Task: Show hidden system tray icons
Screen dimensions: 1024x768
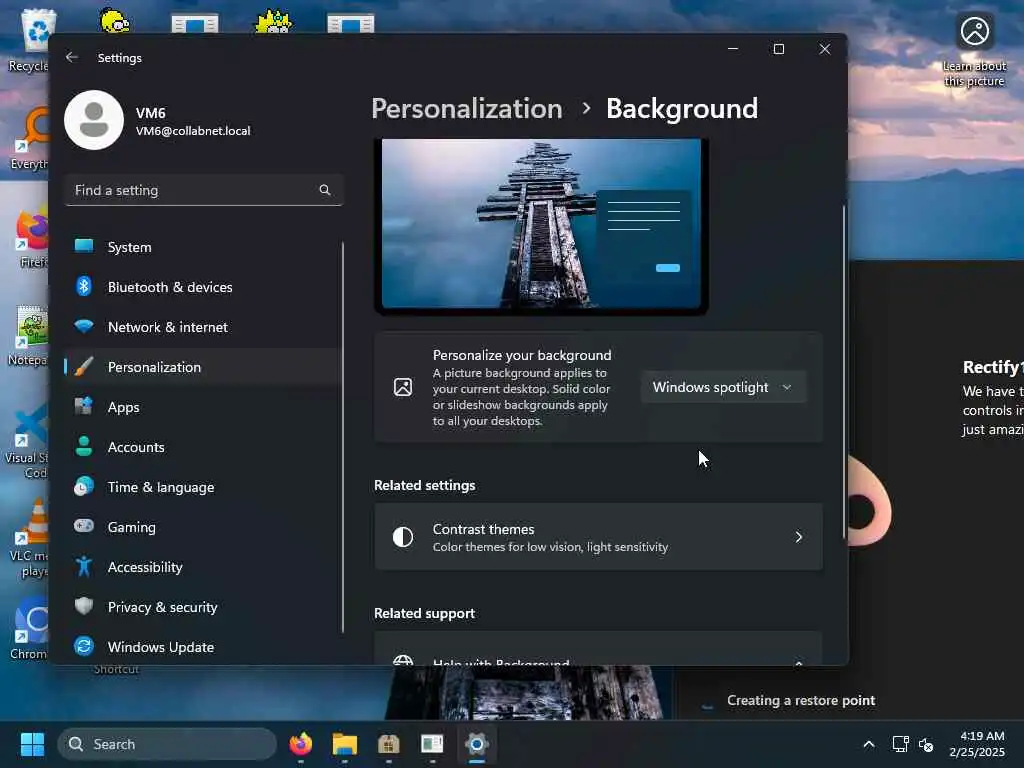Action: (x=869, y=744)
